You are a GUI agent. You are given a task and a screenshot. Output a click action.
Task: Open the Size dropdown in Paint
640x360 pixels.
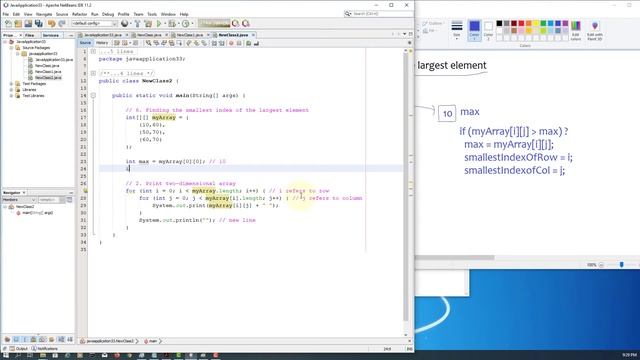point(457,30)
